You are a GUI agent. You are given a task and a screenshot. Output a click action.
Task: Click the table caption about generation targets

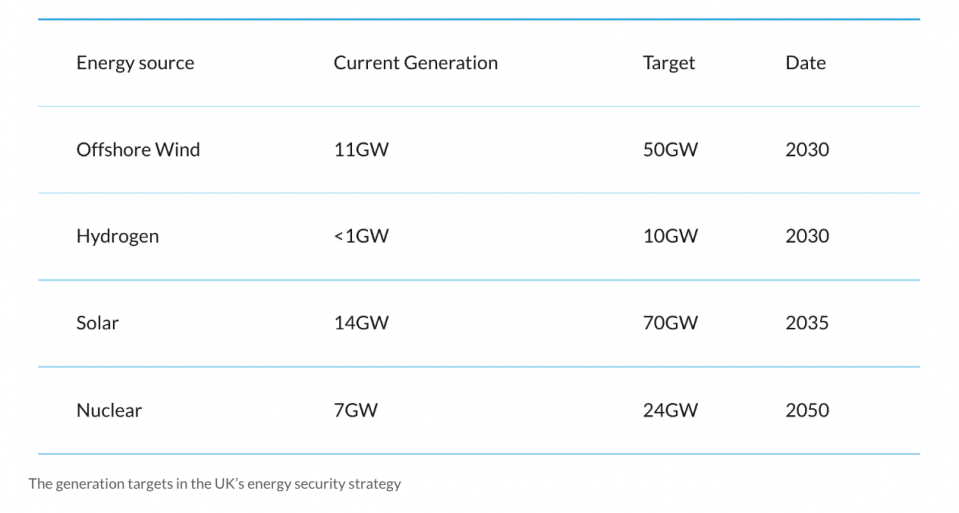pyautogui.click(x=214, y=484)
